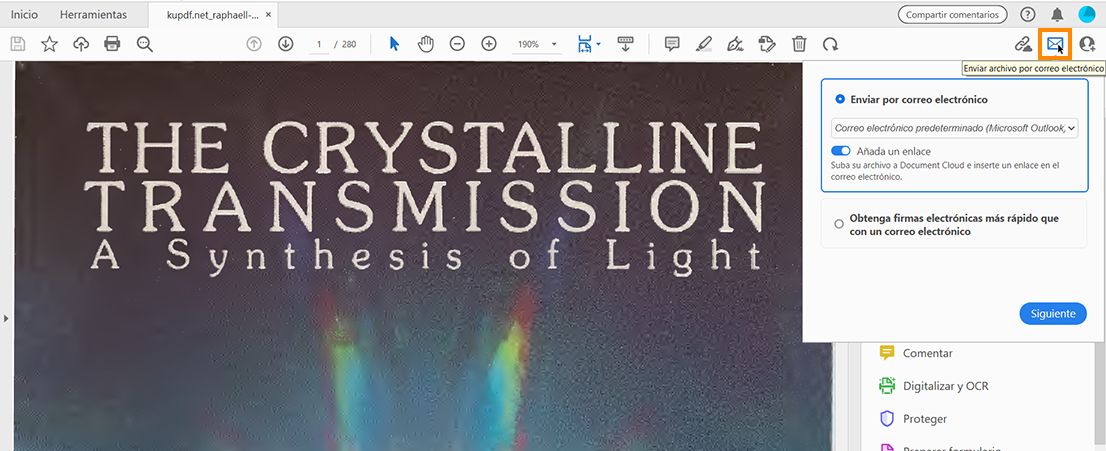Click the email envelope icon

click(1055, 44)
